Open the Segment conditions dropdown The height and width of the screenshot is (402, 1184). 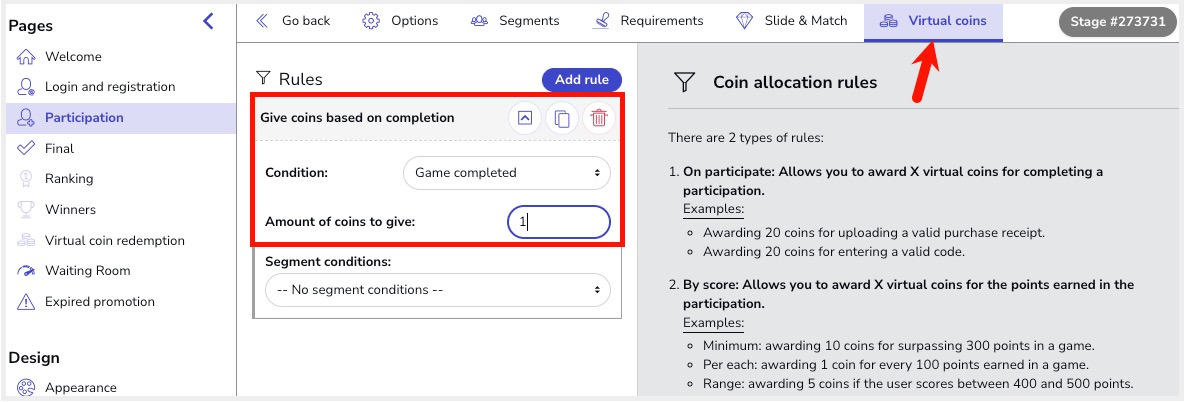click(x=438, y=290)
